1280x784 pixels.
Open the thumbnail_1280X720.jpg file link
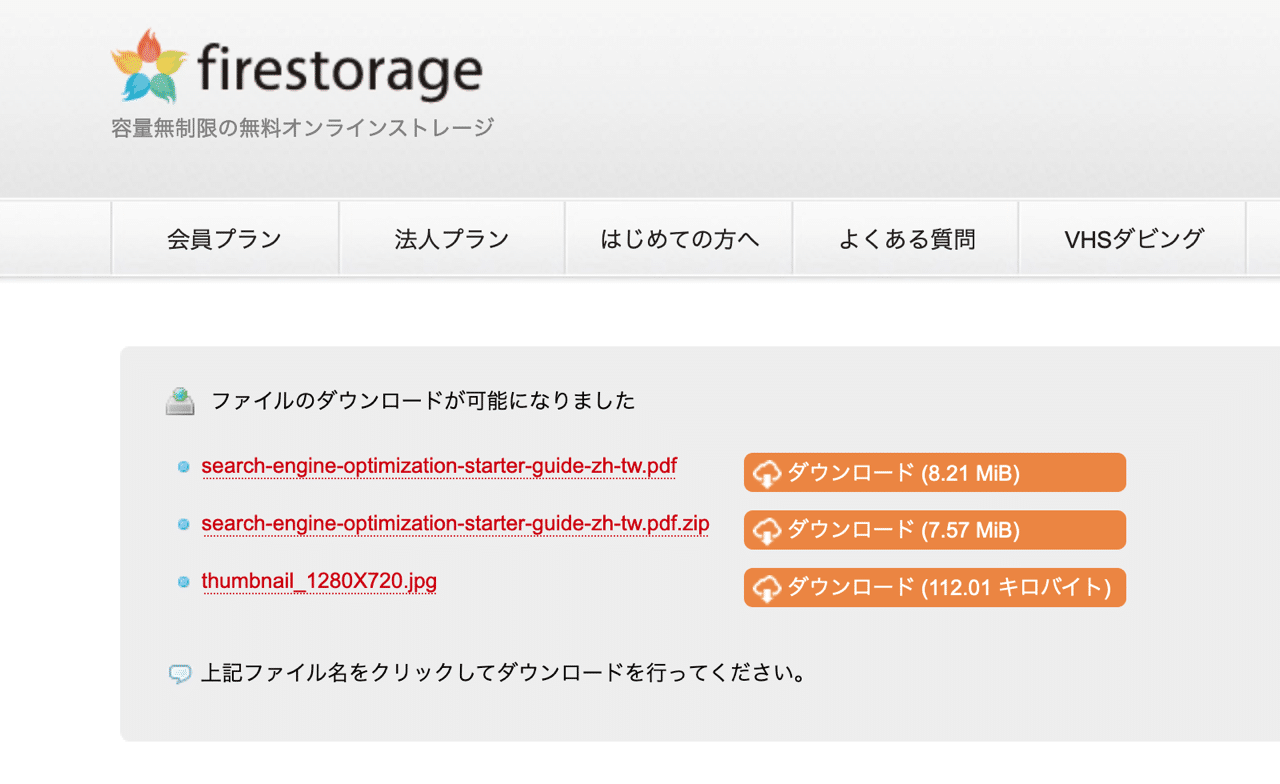point(321,581)
